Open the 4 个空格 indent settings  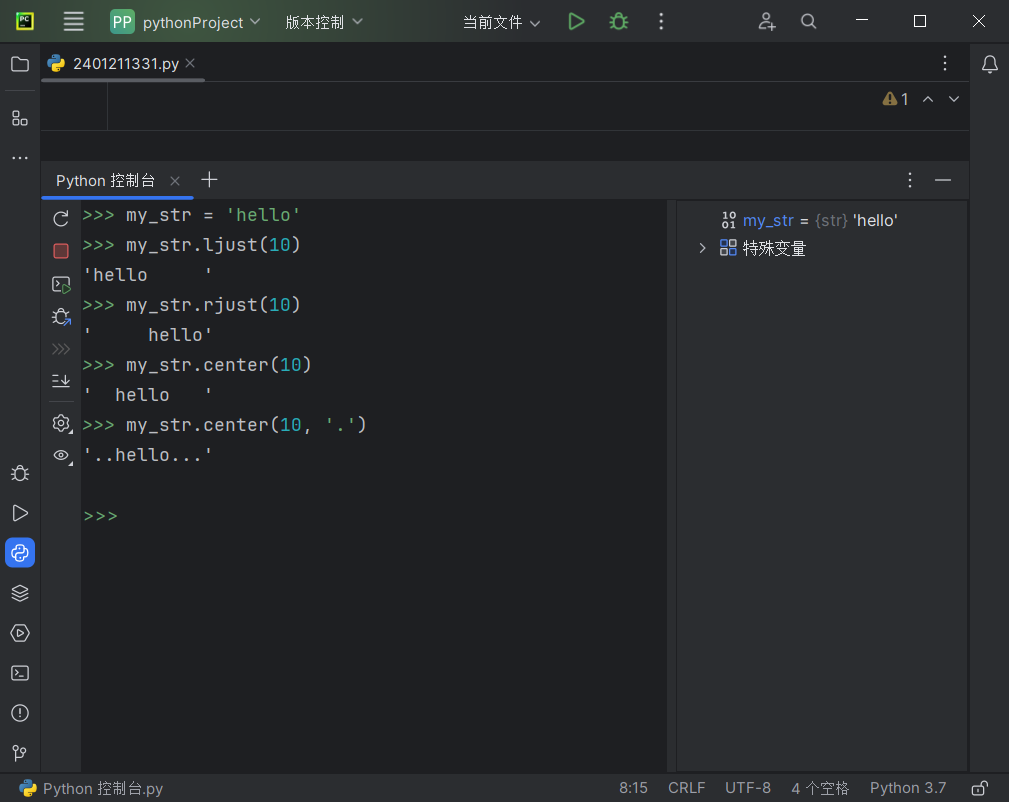tap(820, 788)
